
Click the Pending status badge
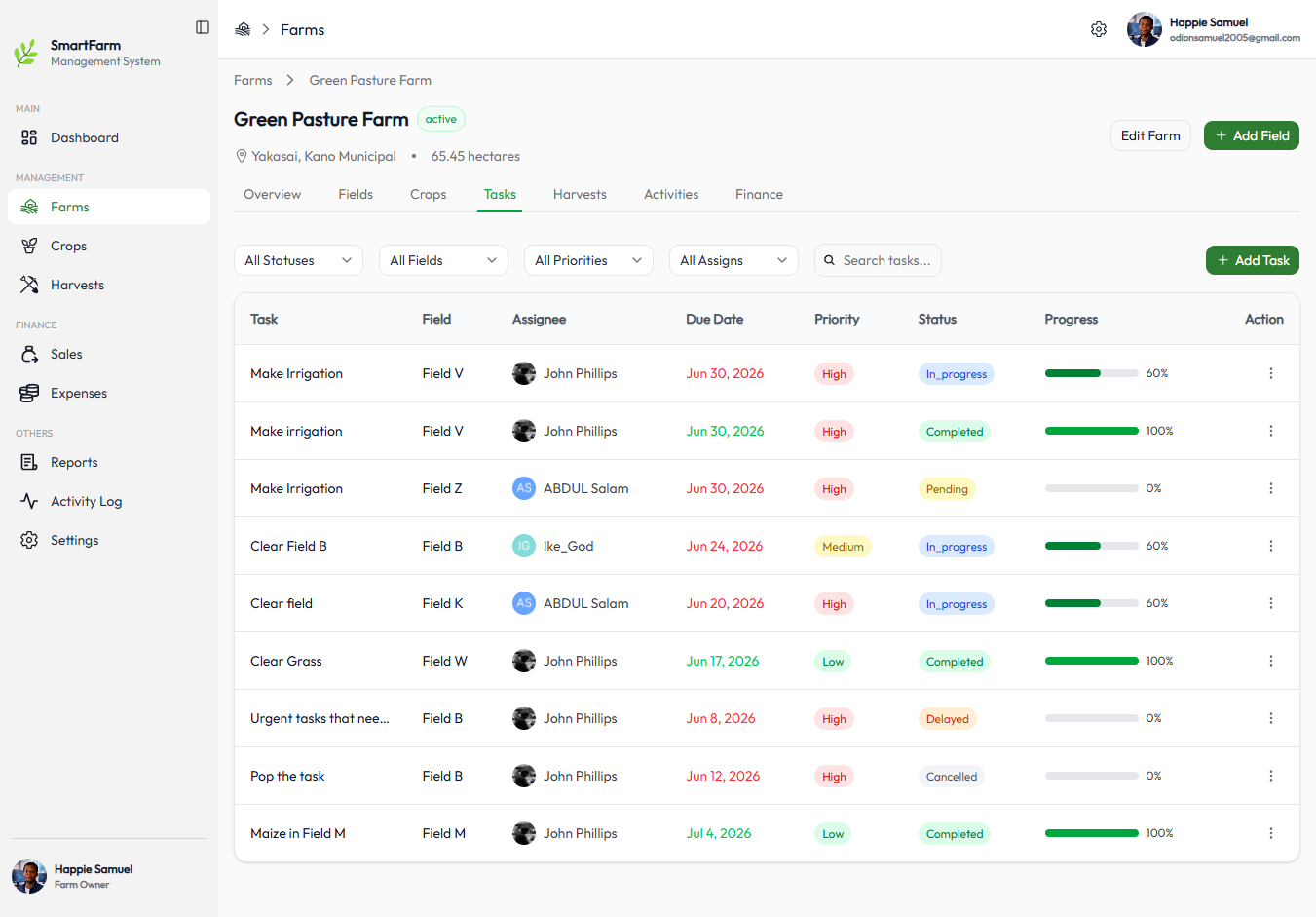[x=947, y=489]
